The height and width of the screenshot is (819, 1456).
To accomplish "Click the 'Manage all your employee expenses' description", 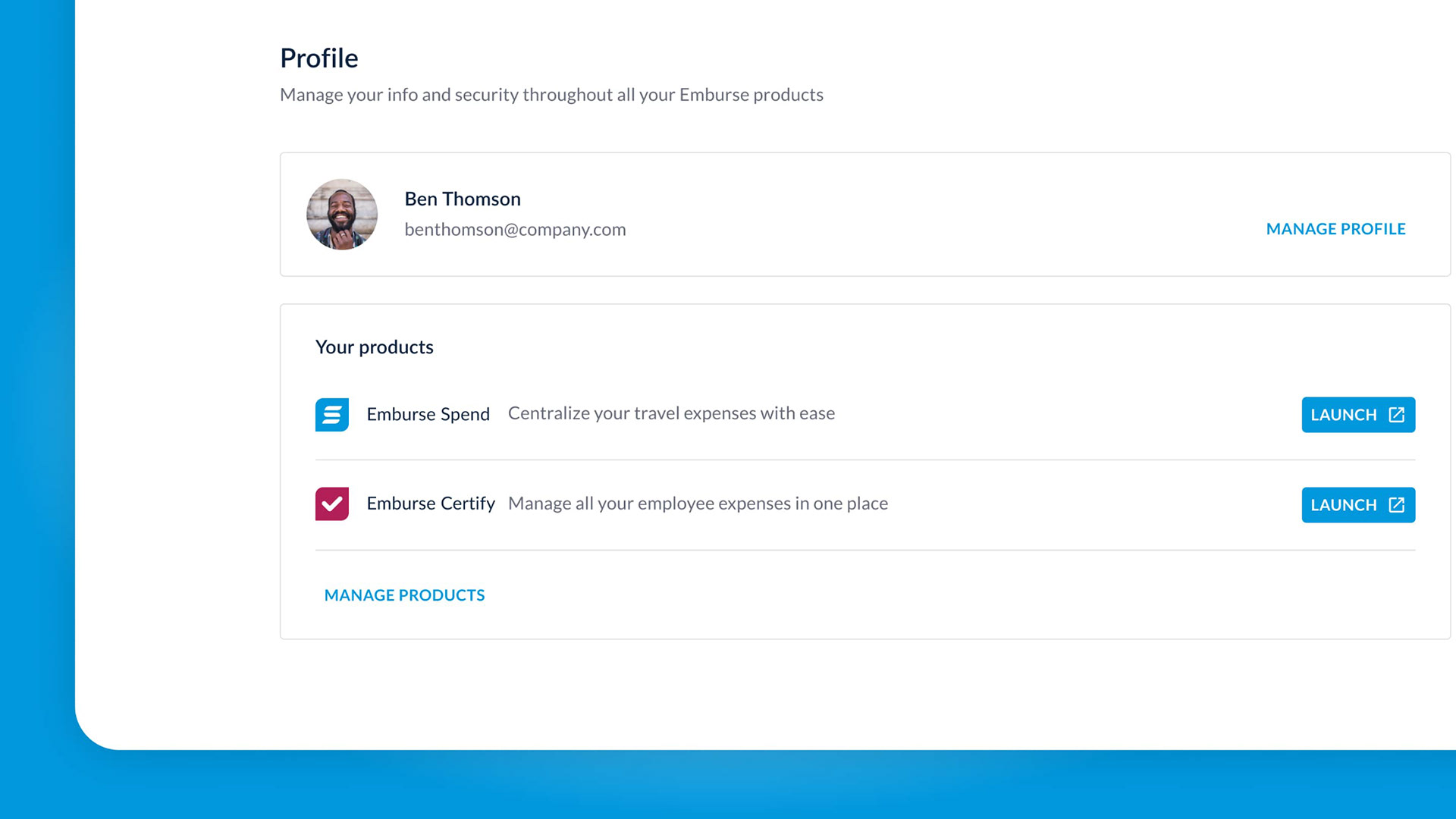I will click(x=698, y=504).
